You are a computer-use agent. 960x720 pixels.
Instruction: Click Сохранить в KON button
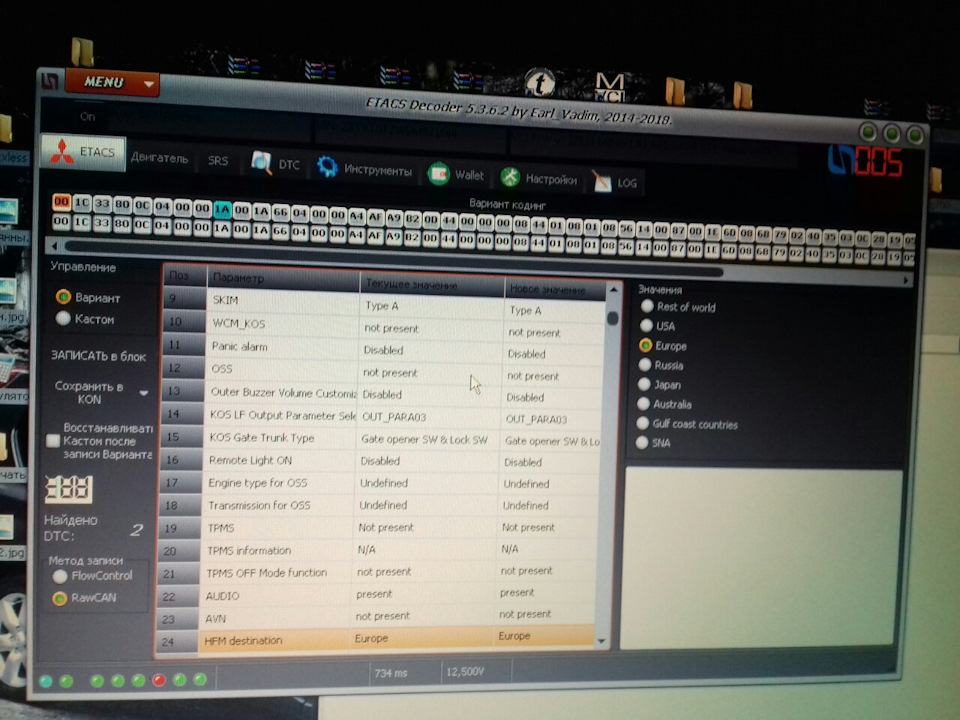(x=89, y=392)
